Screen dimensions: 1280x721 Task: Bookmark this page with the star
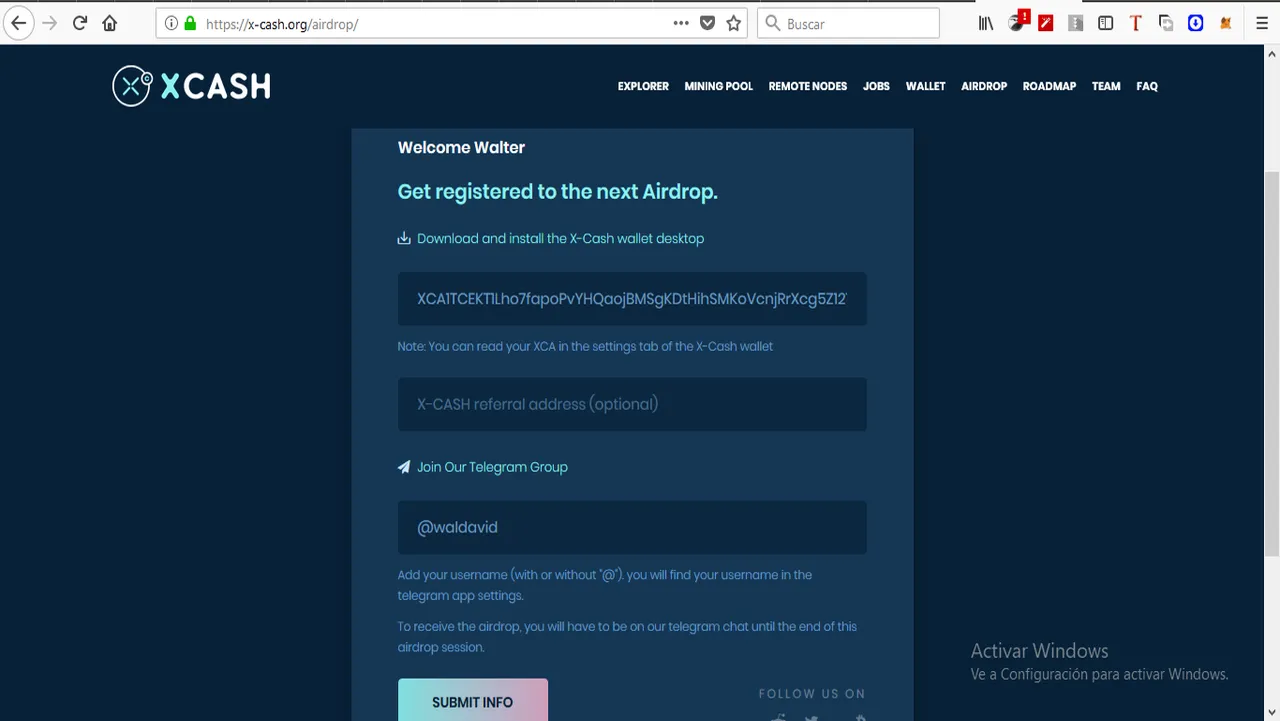[734, 23]
